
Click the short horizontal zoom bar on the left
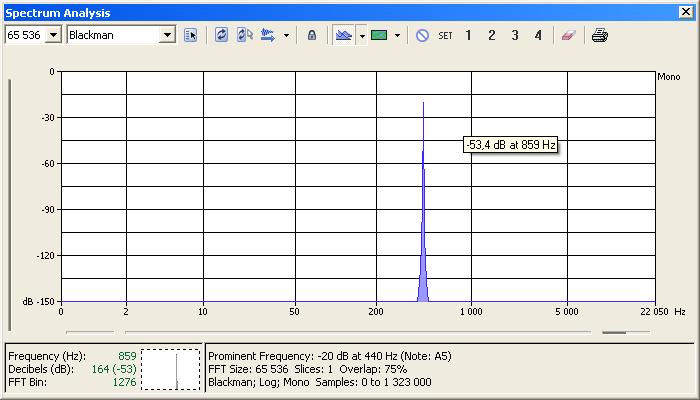(x=90, y=332)
